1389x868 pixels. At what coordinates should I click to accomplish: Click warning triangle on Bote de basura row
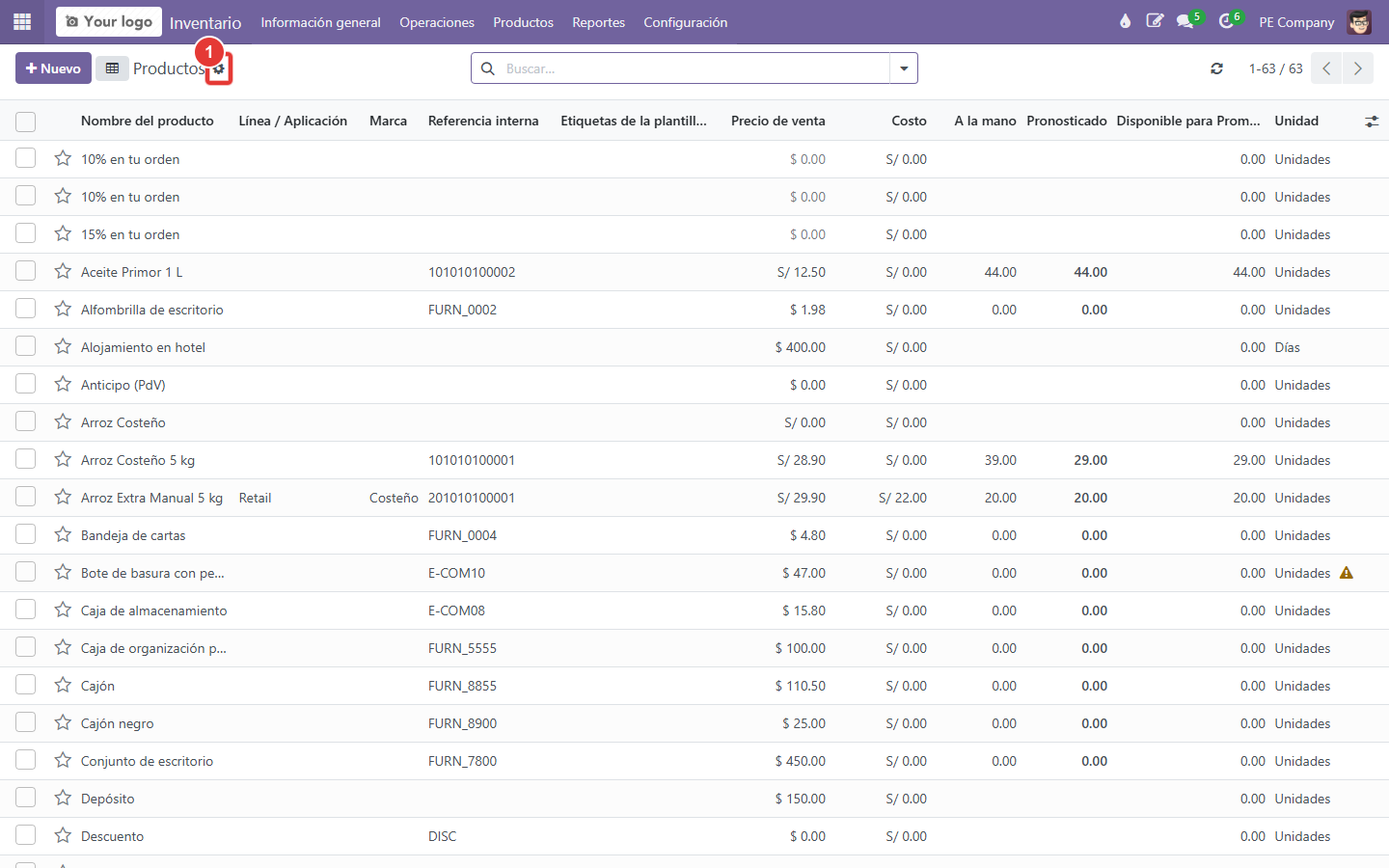coord(1347,573)
